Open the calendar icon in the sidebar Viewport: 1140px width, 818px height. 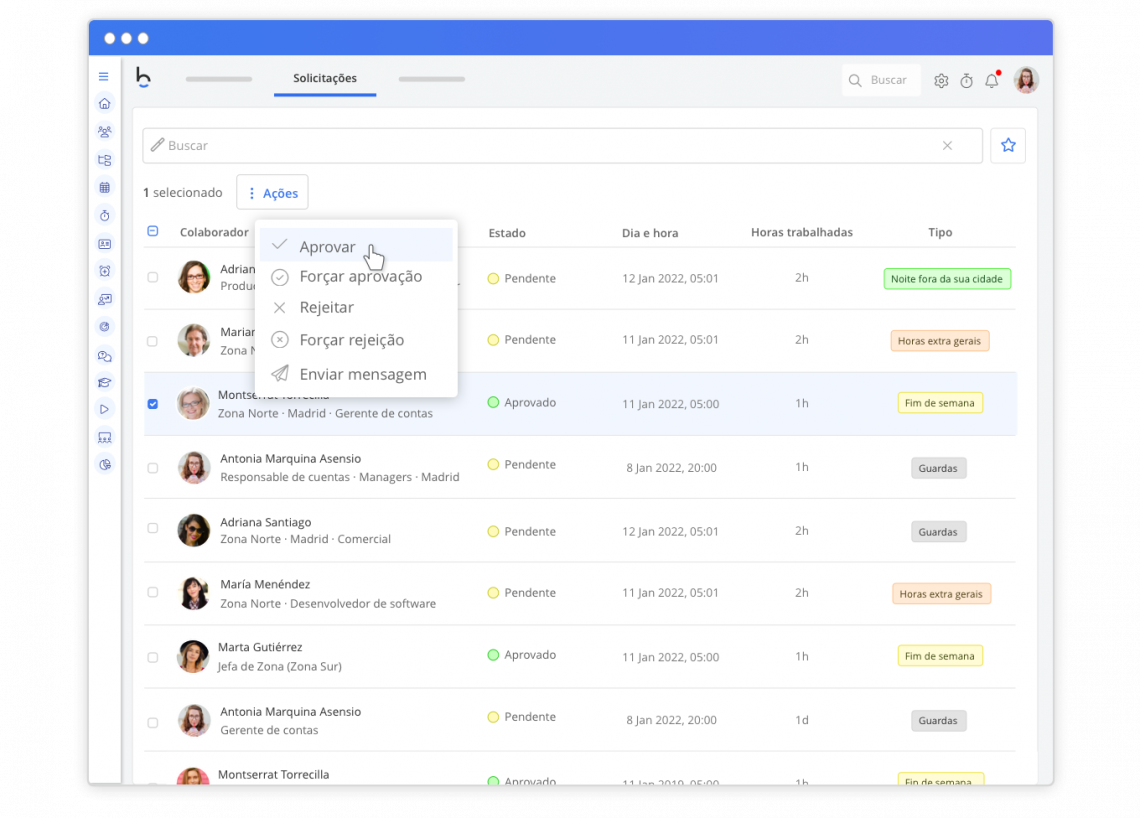tap(104, 187)
